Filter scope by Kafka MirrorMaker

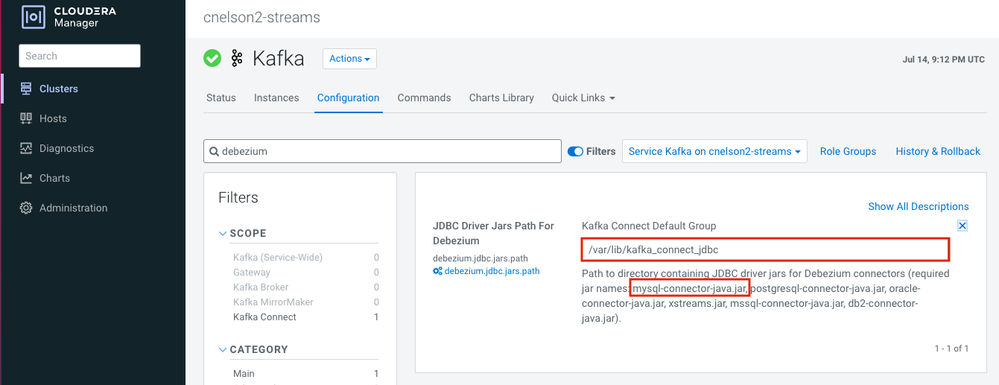tap(273, 302)
